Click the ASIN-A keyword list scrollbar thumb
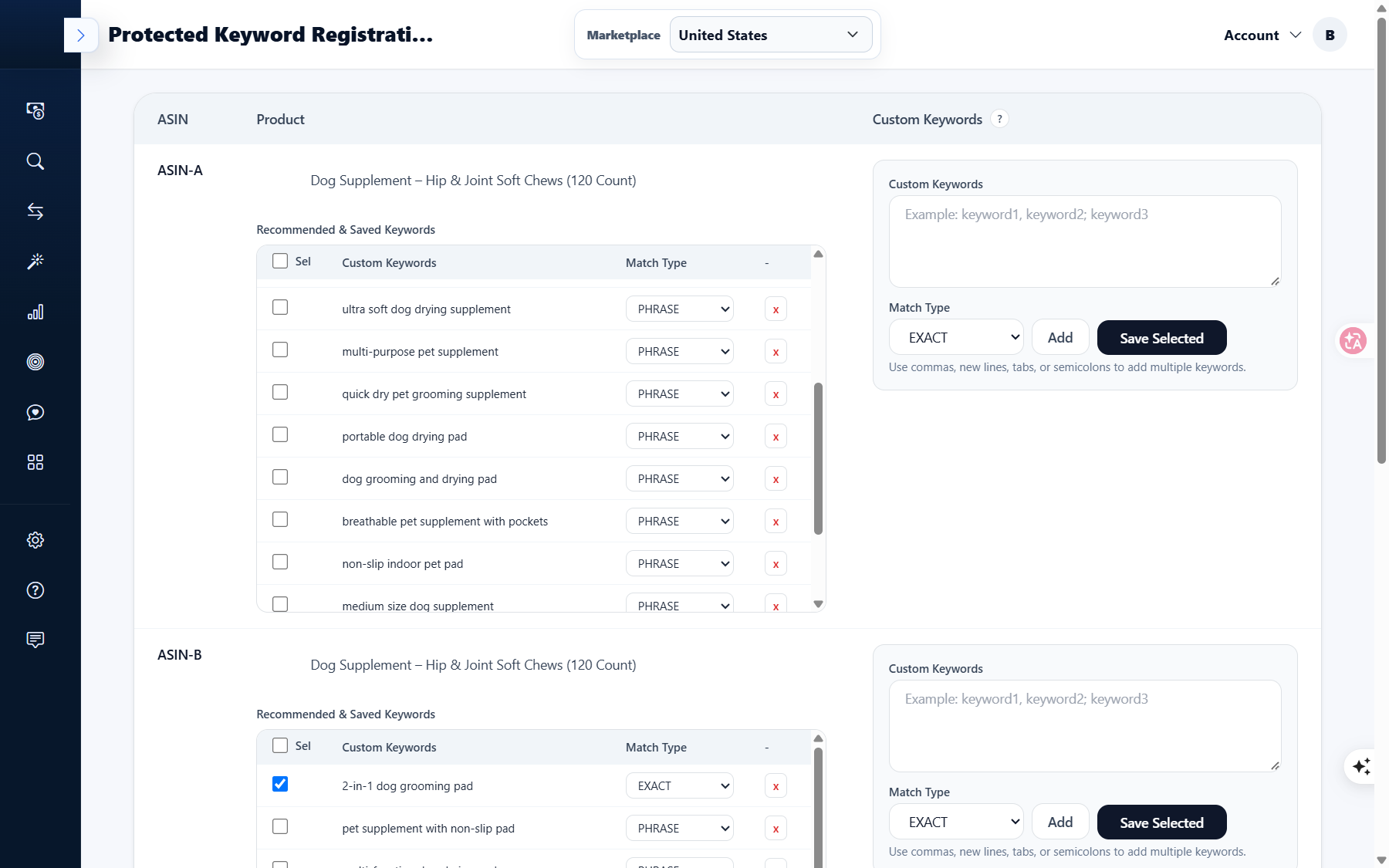Image resolution: width=1389 pixels, height=868 pixels. pos(819,459)
